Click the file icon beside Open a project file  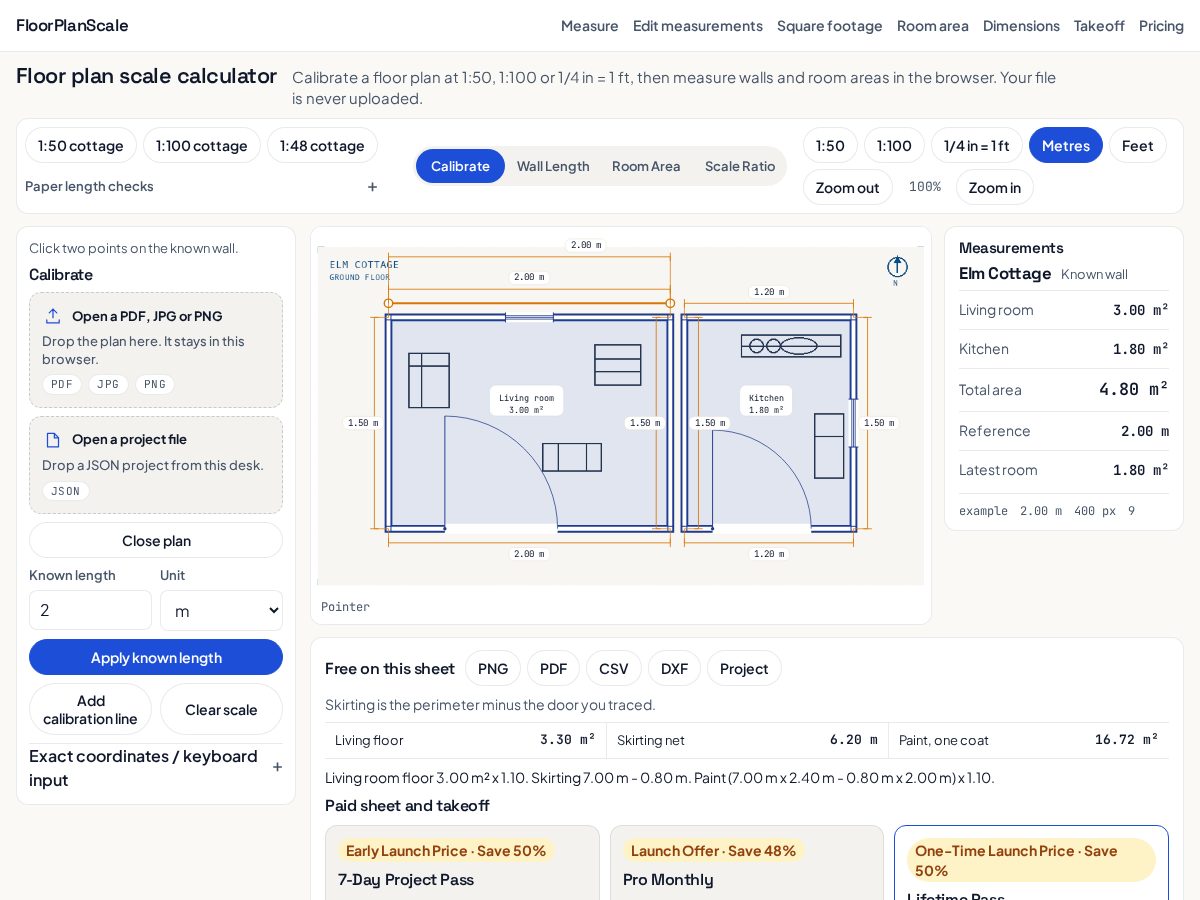point(53,439)
